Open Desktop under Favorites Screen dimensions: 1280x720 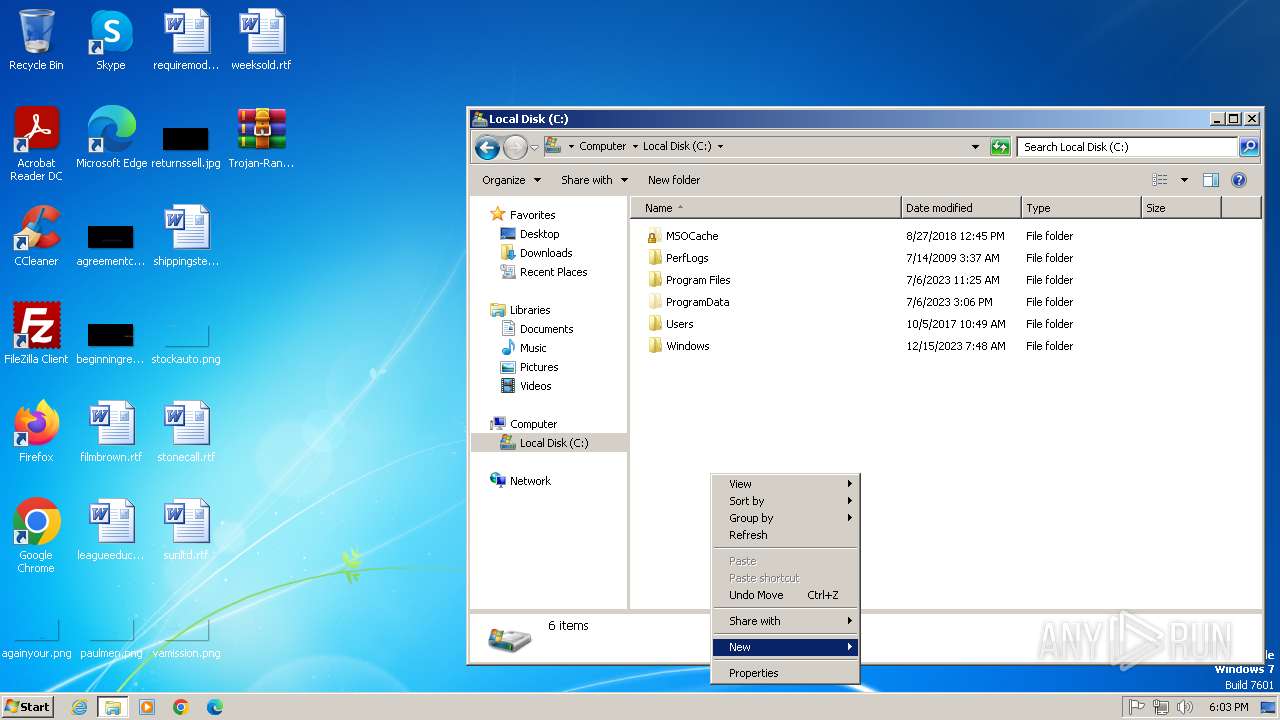[x=530, y=234]
